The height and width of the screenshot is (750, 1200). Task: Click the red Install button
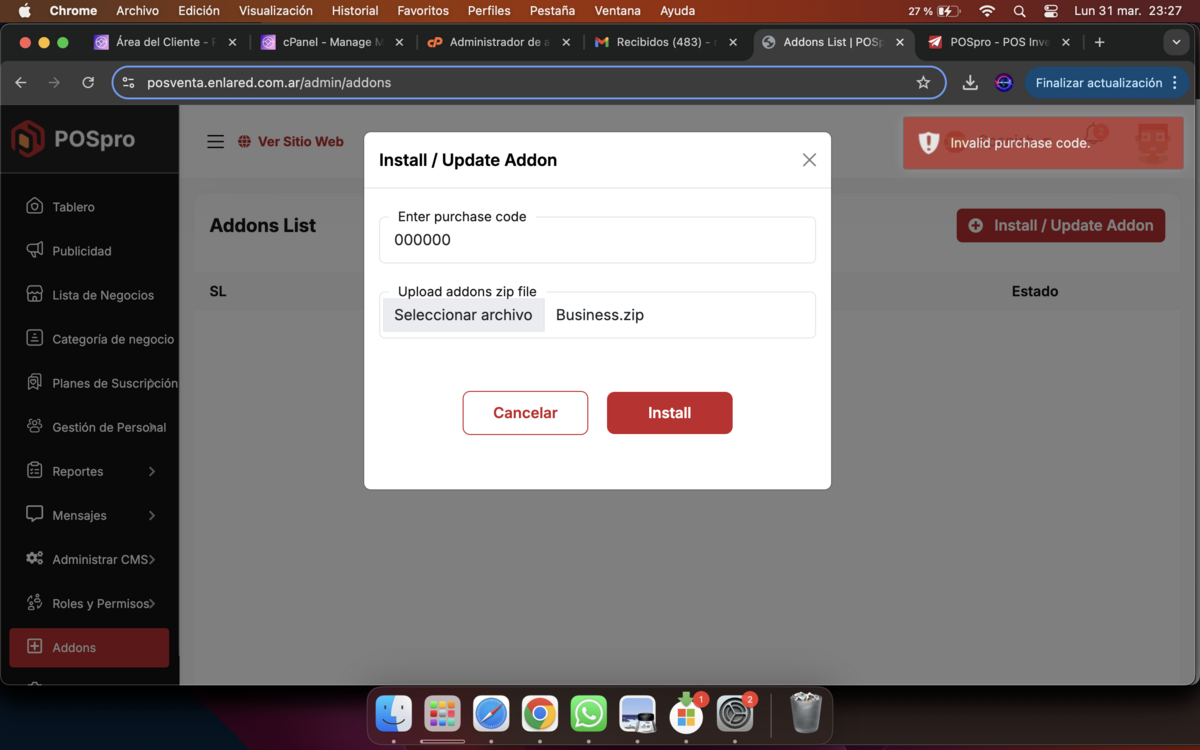point(670,413)
